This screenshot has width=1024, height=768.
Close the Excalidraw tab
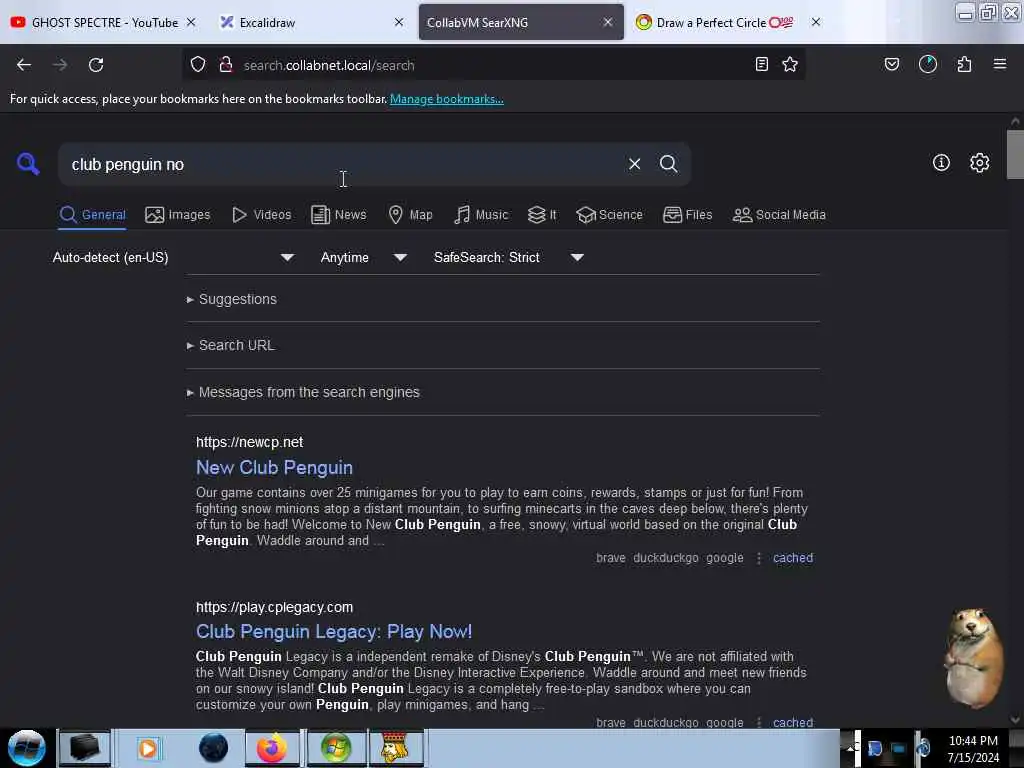pyautogui.click(x=399, y=22)
